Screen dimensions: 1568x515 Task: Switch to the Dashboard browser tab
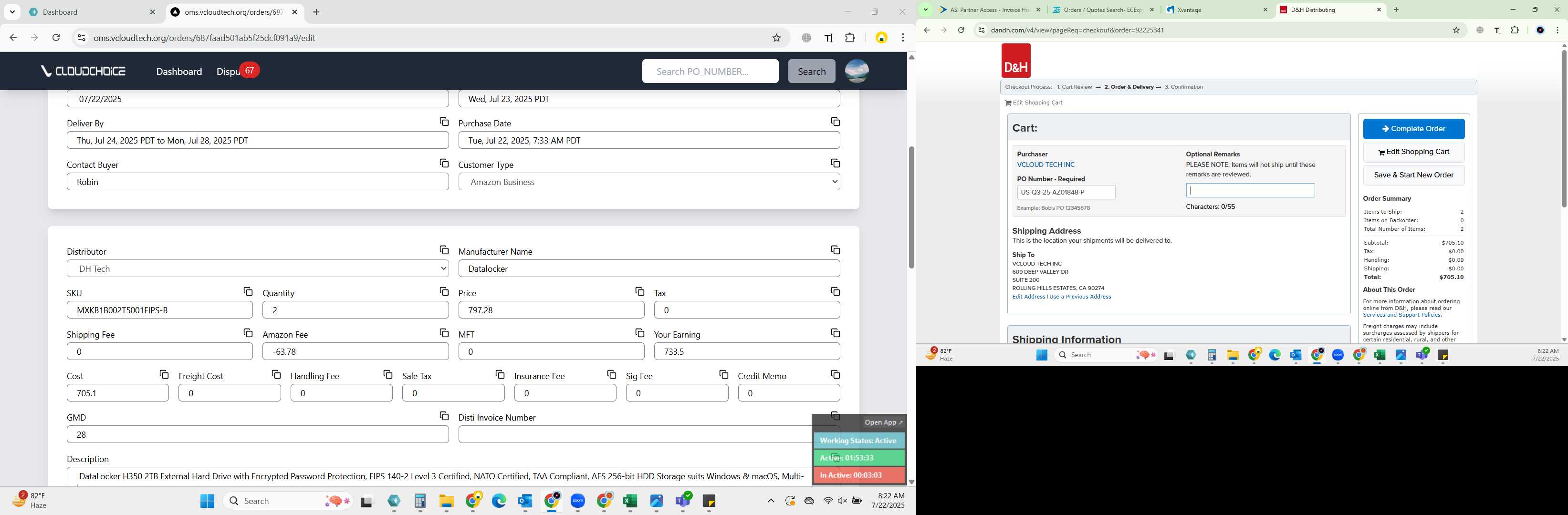point(93,12)
